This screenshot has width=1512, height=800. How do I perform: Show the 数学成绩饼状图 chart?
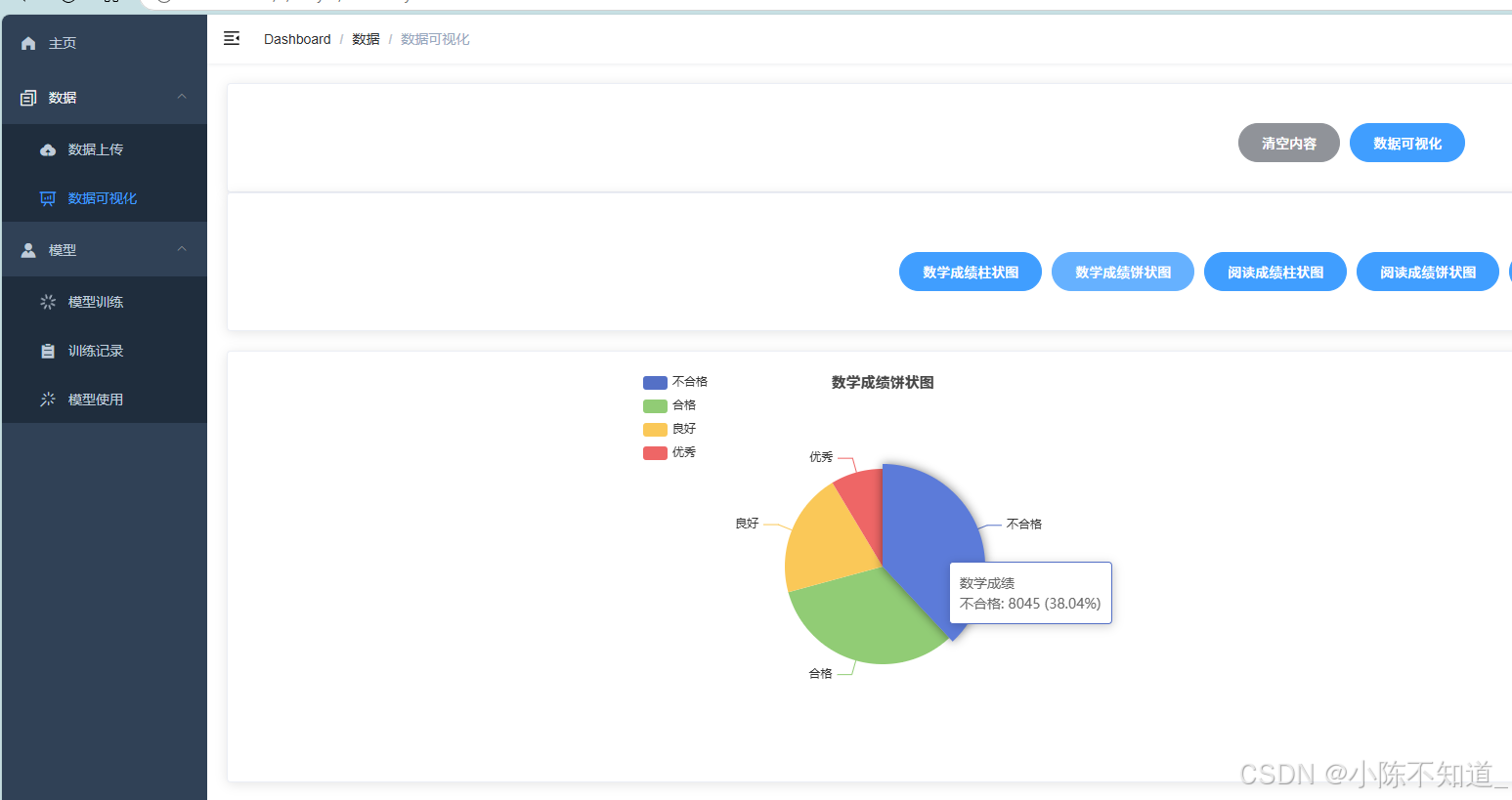1122,272
